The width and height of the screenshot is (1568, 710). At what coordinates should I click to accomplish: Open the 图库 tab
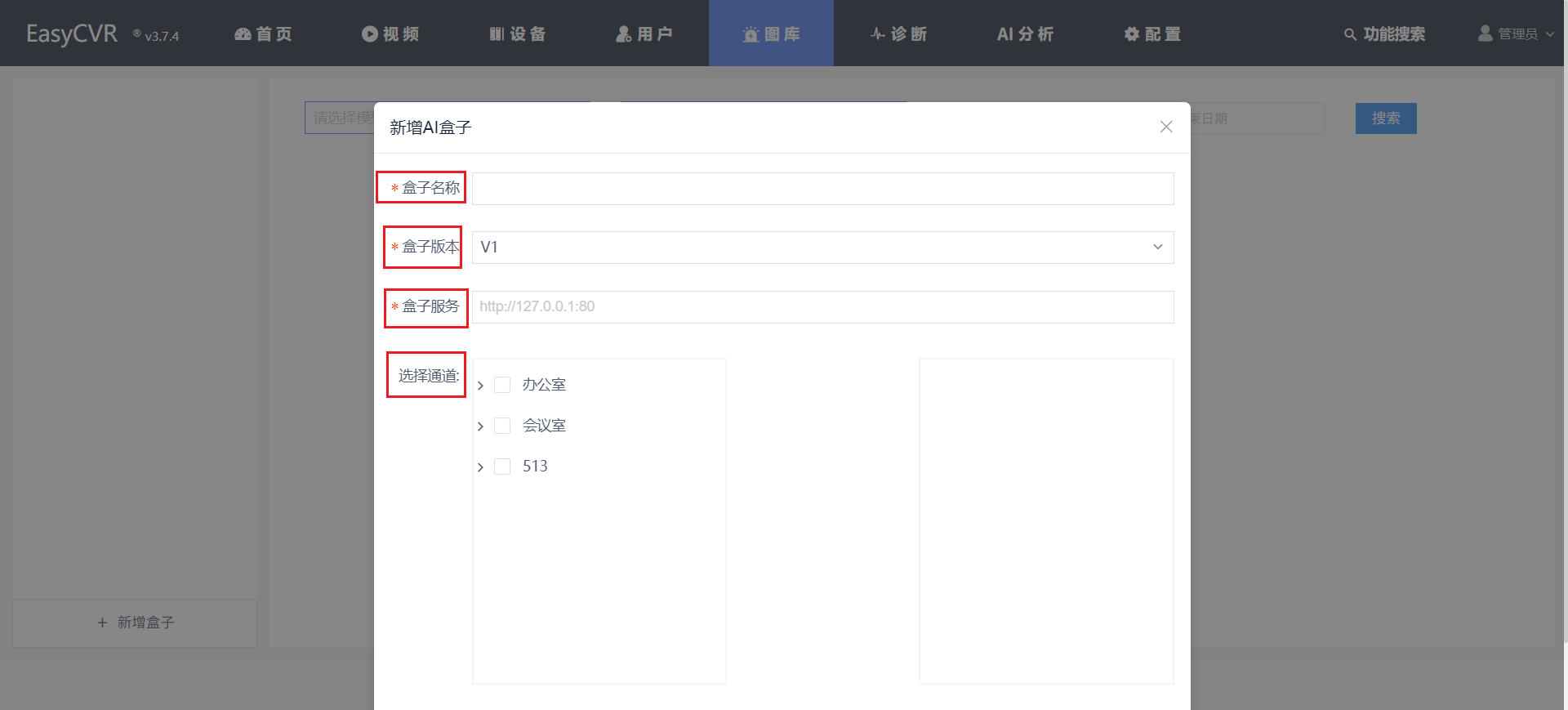click(x=771, y=34)
